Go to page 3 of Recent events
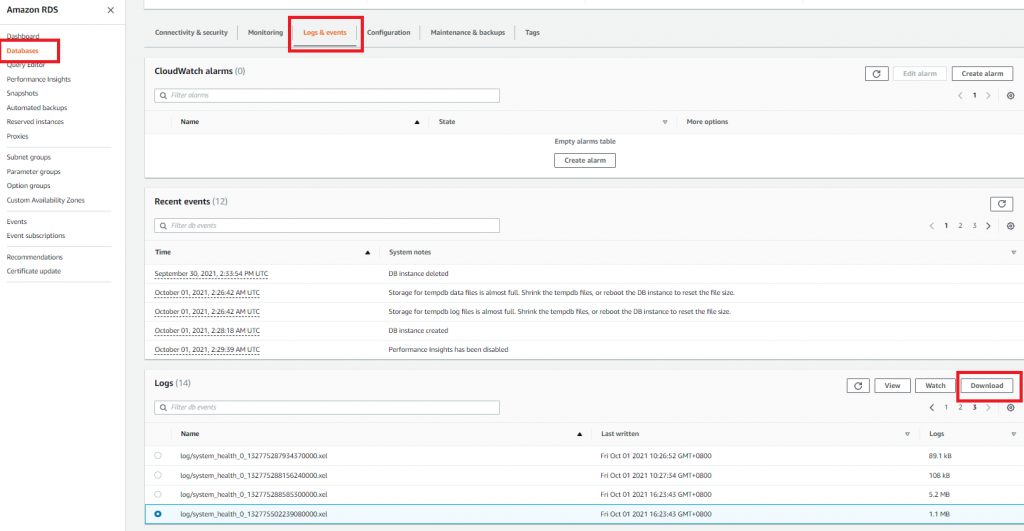Image resolution: width=1024 pixels, height=531 pixels. pos(974,226)
